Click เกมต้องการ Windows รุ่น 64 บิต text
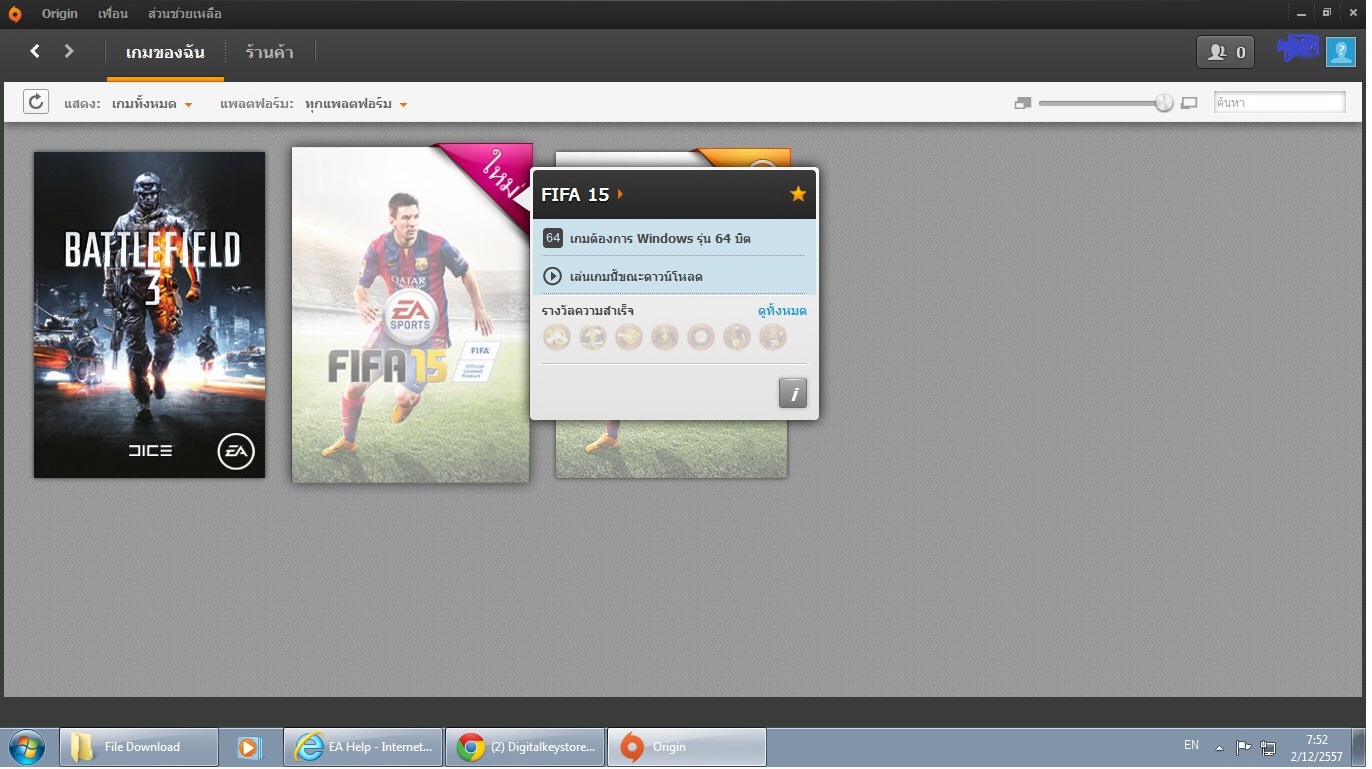The image size is (1372, 769). click(660, 239)
